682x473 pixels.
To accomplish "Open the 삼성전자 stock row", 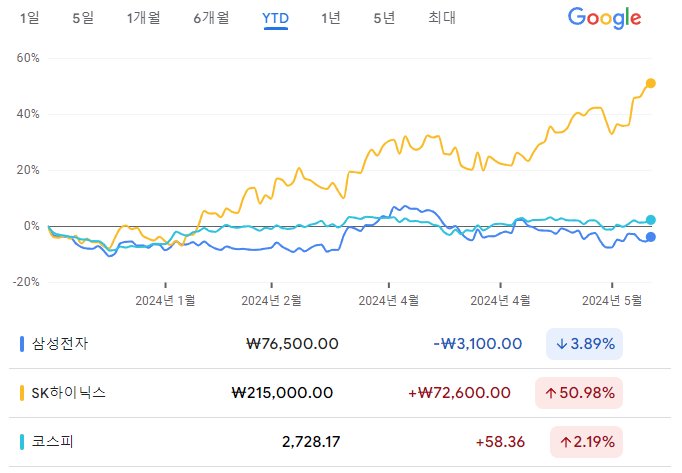I will pyautogui.click(x=340, y=344).
